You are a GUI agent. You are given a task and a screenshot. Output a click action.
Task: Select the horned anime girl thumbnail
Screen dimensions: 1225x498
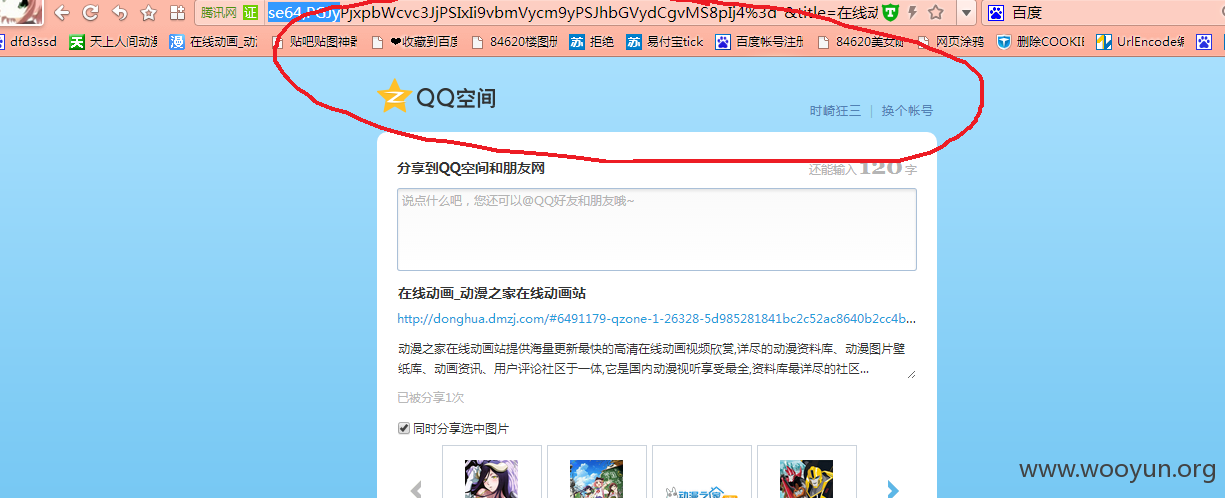pyautogui.click(x=492, y=472)
